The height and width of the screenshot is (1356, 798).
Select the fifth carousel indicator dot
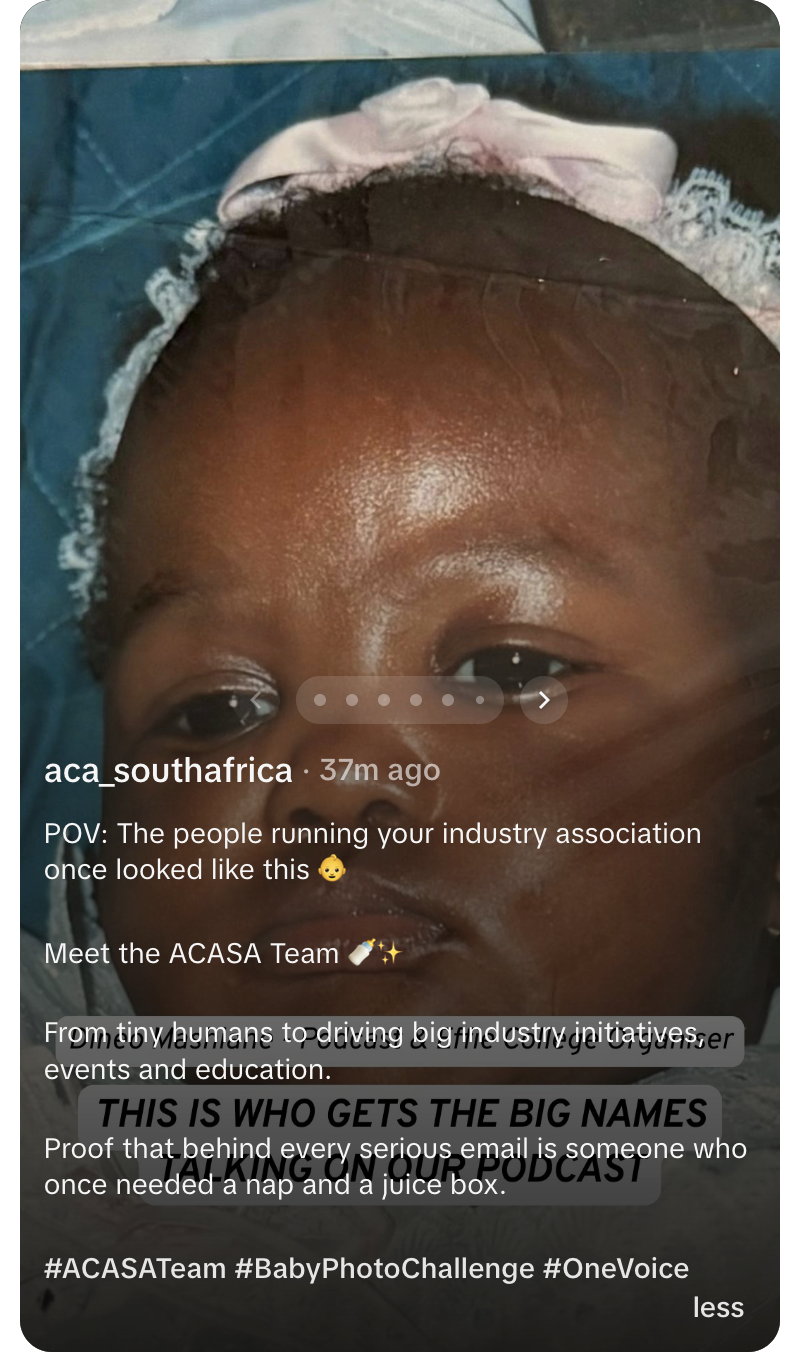pos(448,700)
